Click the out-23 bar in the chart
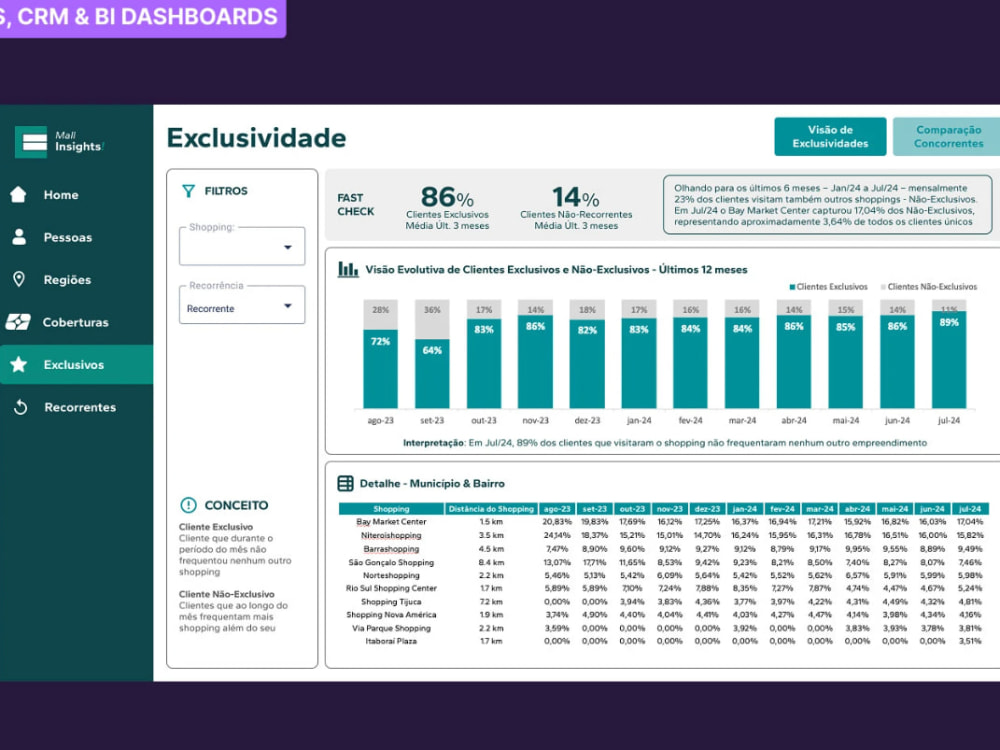 click(483, 363)
